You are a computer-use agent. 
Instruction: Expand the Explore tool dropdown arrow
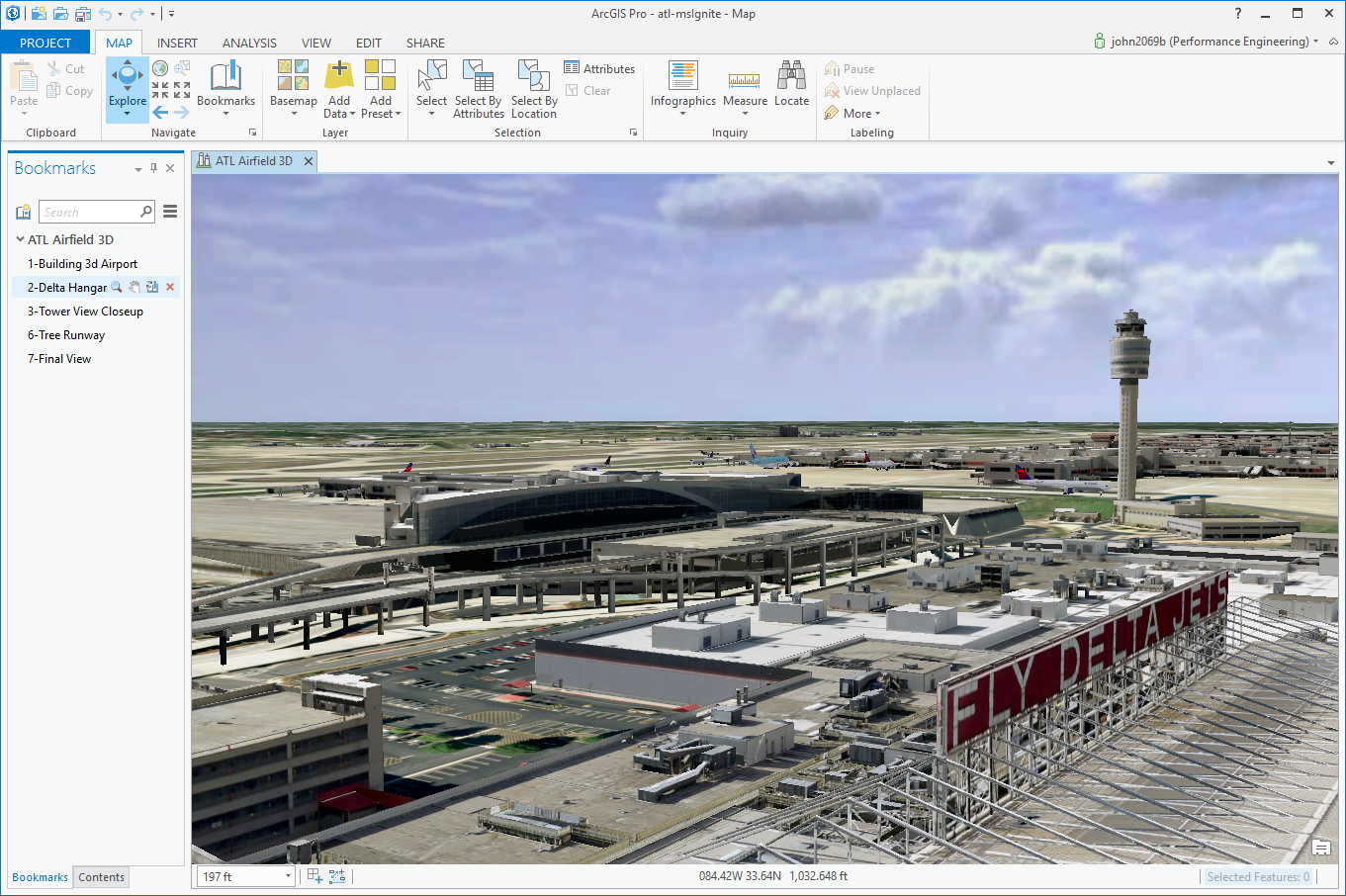[x=128, y=114]
